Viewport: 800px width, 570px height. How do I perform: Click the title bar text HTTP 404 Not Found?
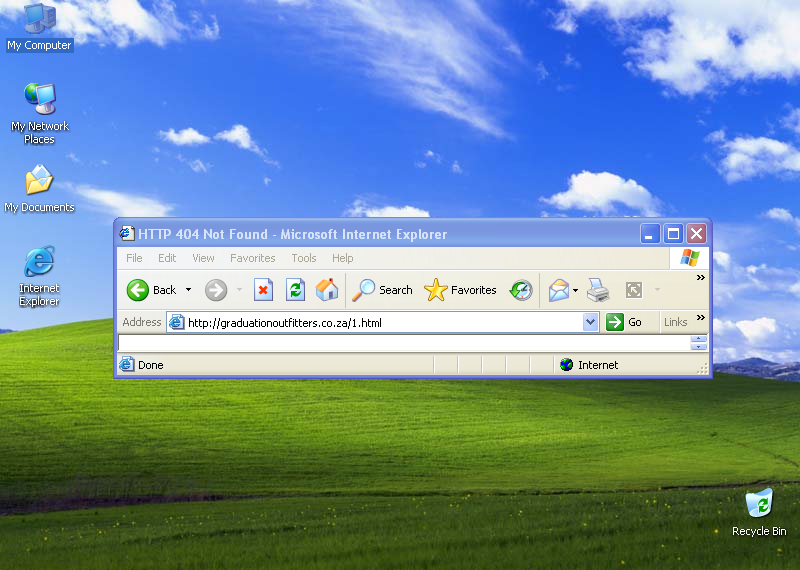pyautogui.click(x=203, y=234)
